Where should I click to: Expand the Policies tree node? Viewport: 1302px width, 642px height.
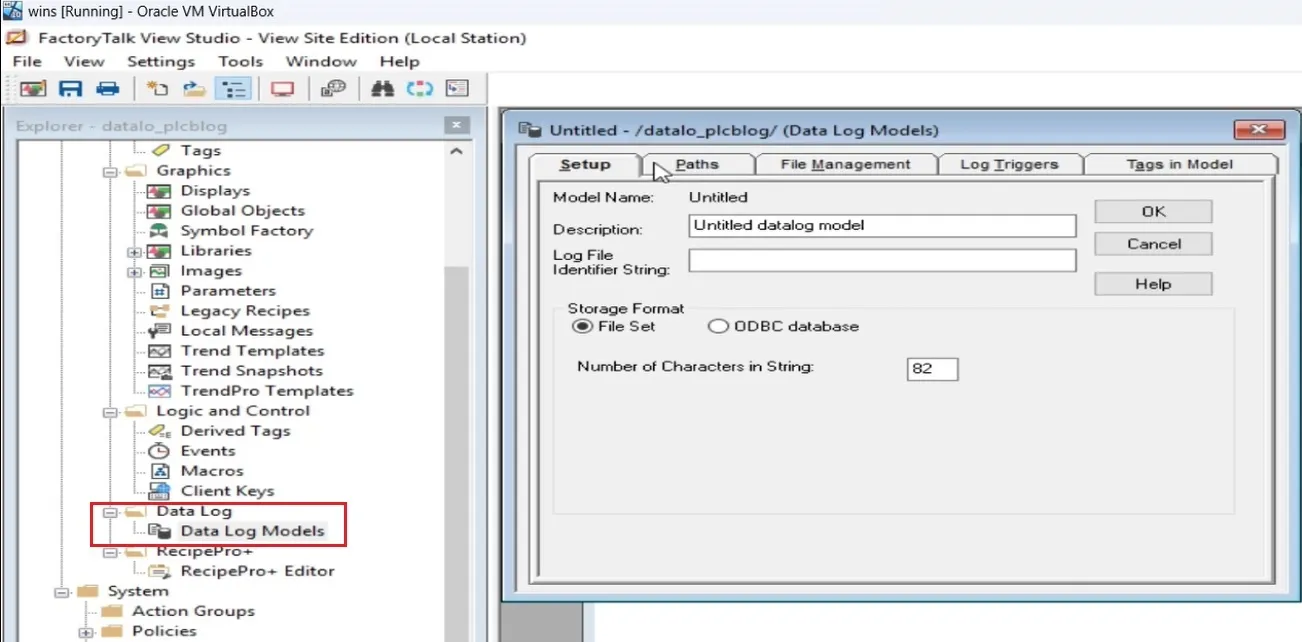coord(86,632)
